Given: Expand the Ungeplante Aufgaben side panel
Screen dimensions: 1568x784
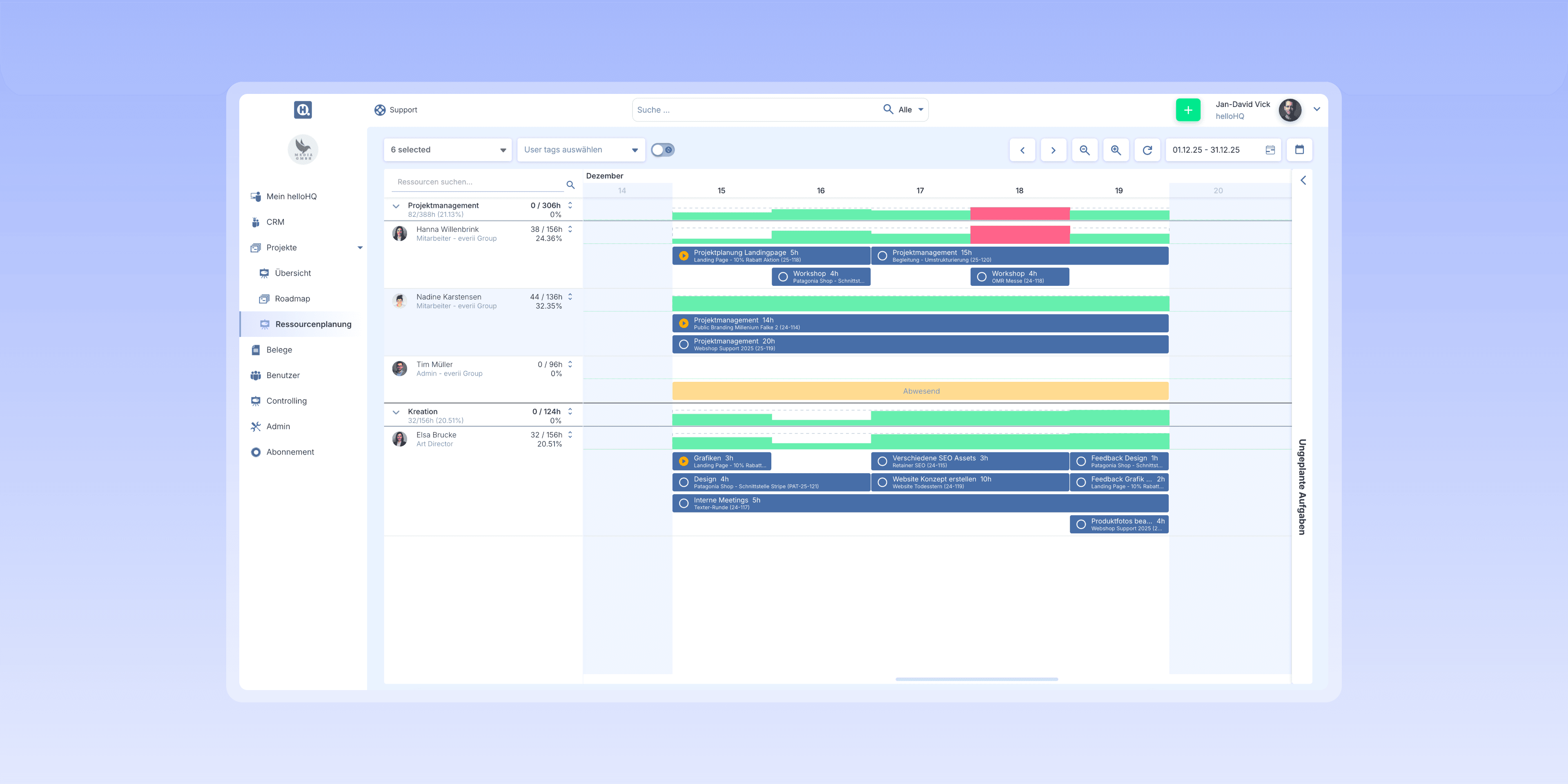Looking at the screenshot, I should 1303,180.
